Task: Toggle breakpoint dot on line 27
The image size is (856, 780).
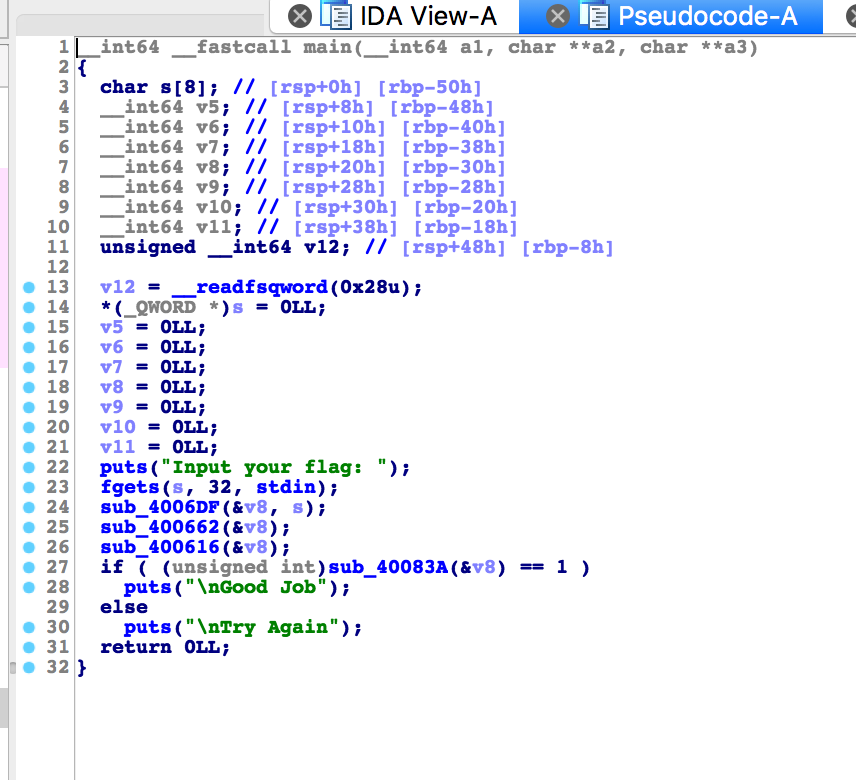Action: click(29, 567)
